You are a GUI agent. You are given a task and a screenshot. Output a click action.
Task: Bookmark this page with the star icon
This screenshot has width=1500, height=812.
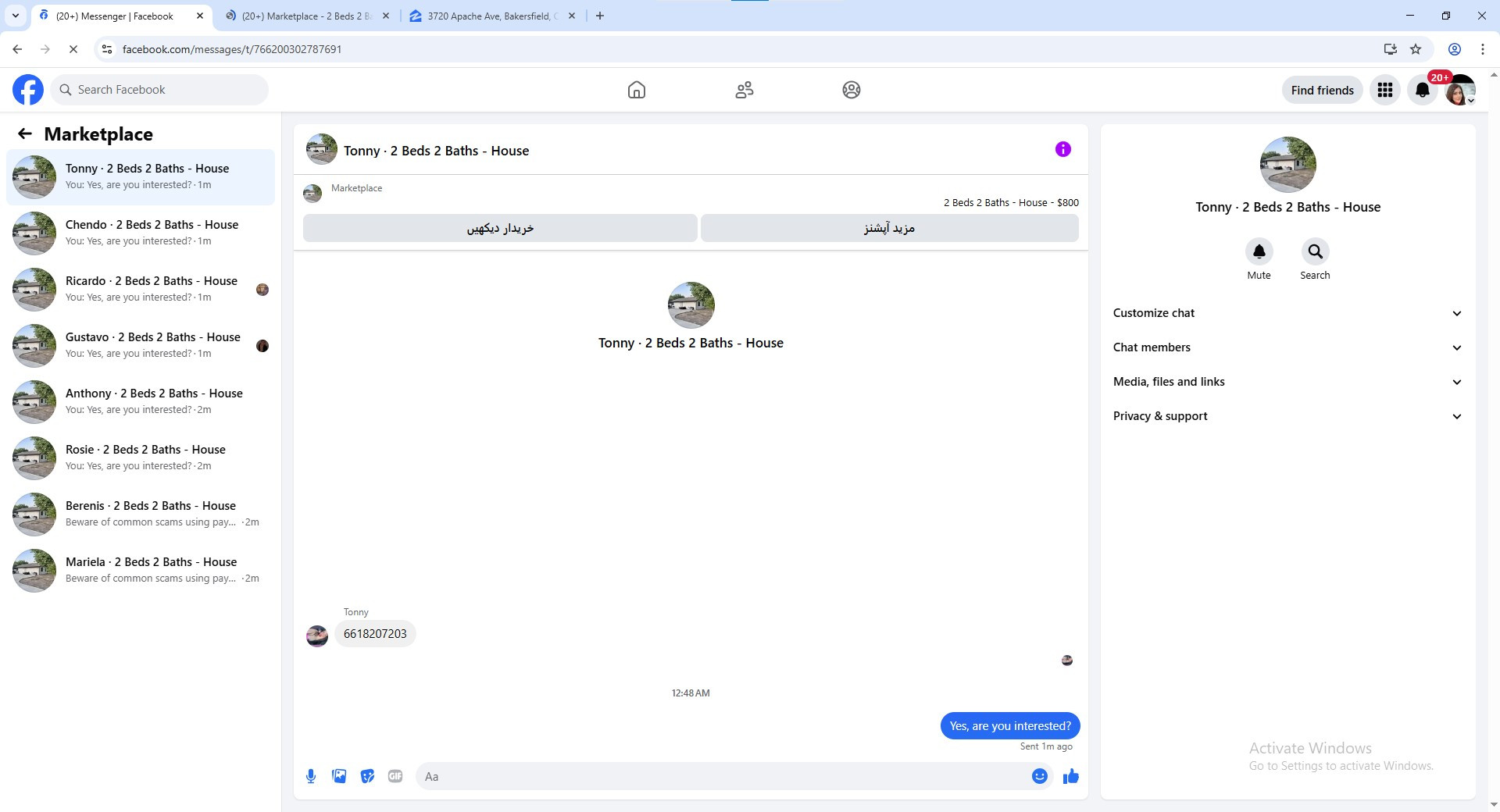pos(1416,49)
